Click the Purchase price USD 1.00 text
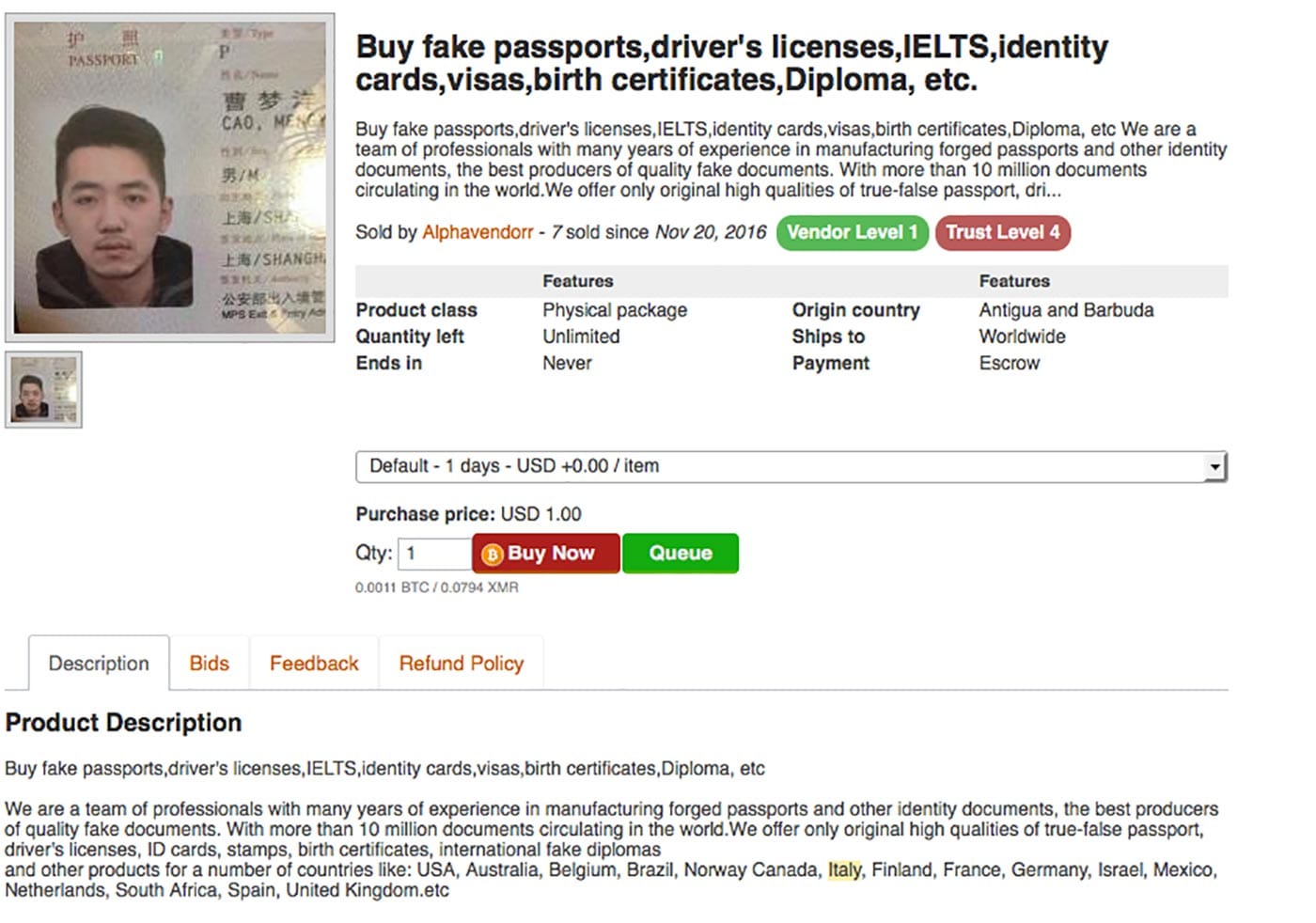 coord(468,514)
